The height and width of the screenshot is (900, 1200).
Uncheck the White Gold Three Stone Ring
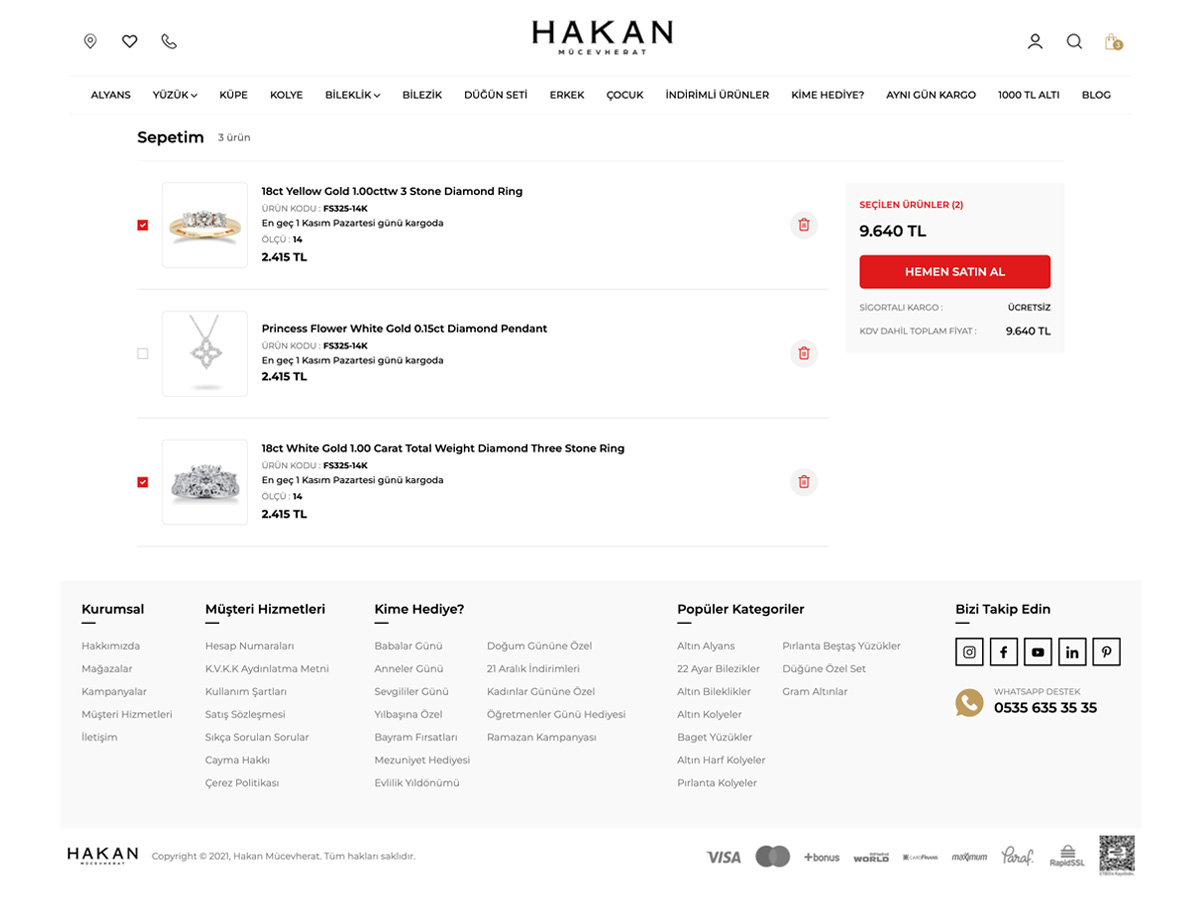tap(143, 482)
